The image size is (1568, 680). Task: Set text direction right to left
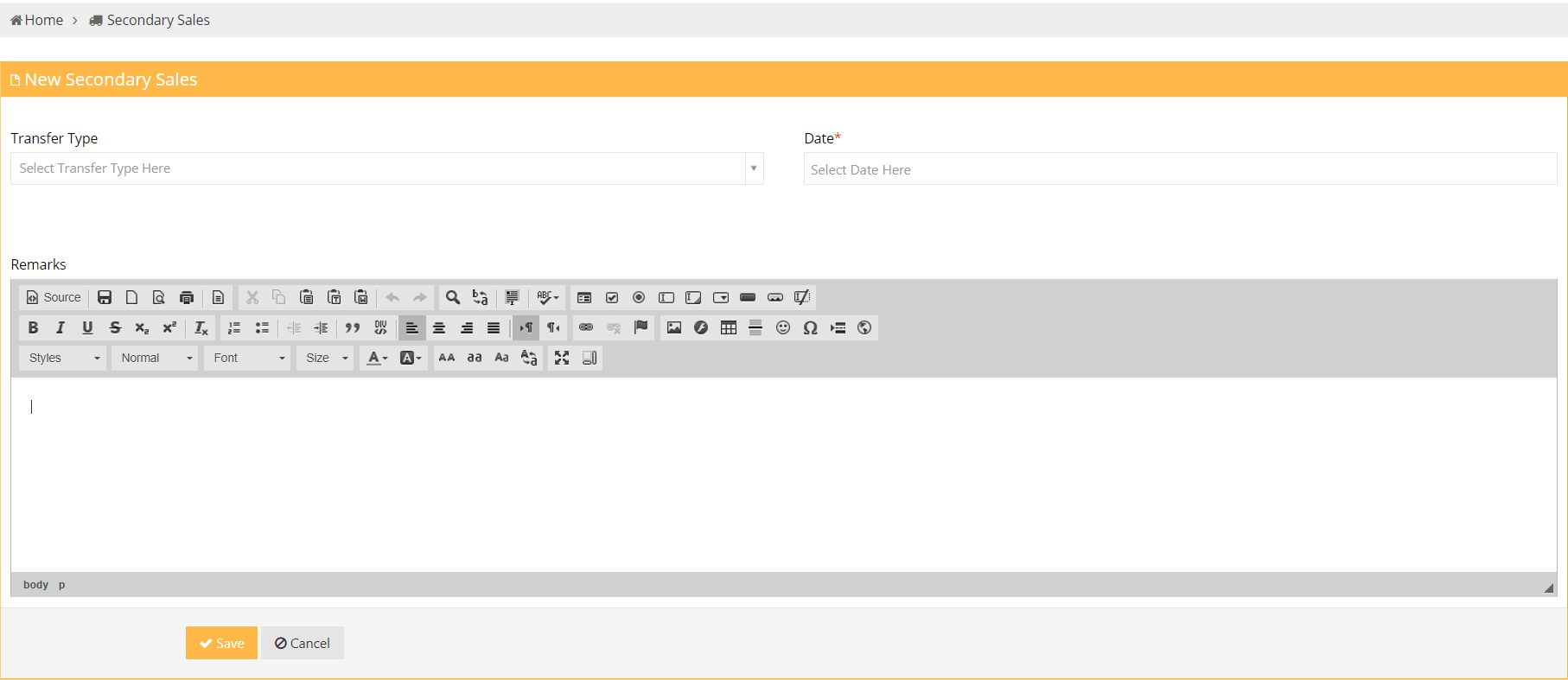554,327
